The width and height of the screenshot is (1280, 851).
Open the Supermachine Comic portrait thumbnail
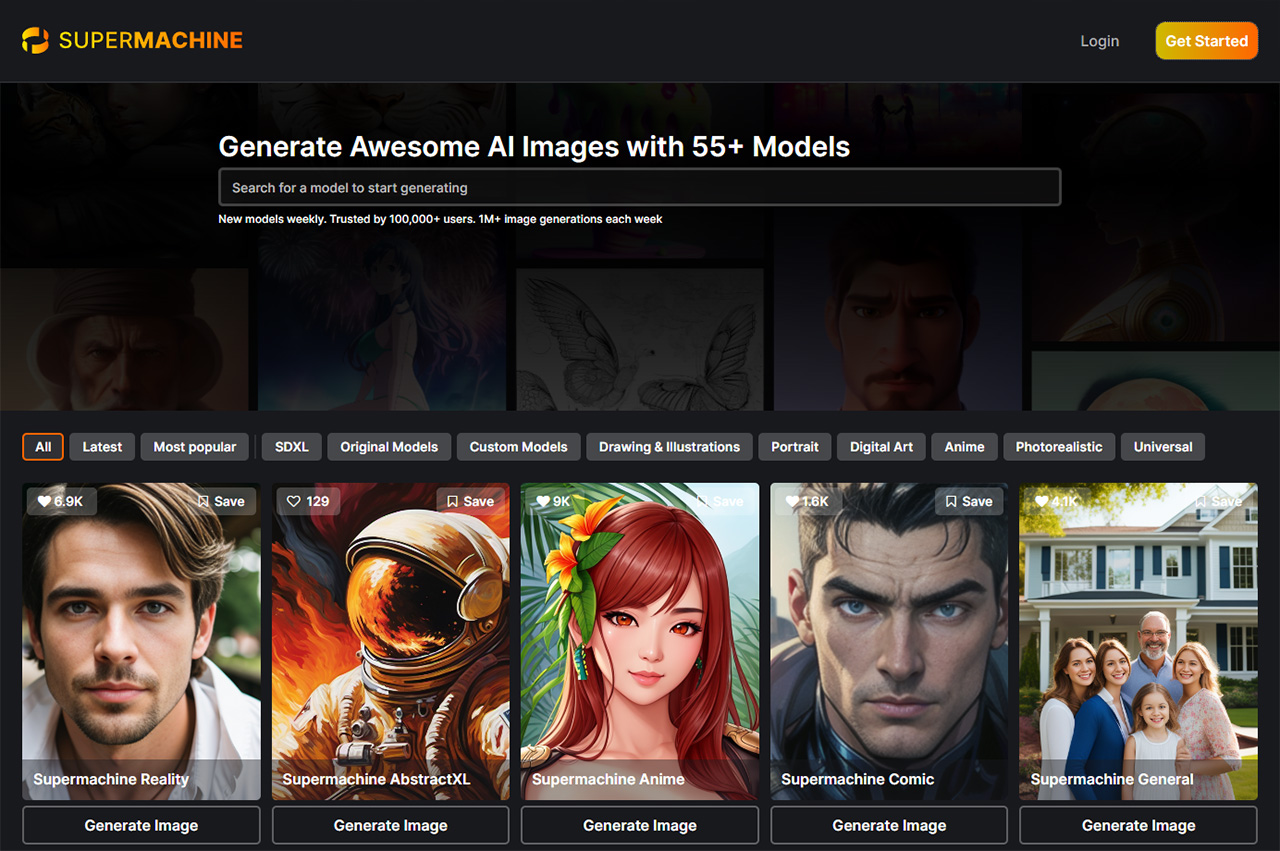pyautogui.click(x=889, y=640)
